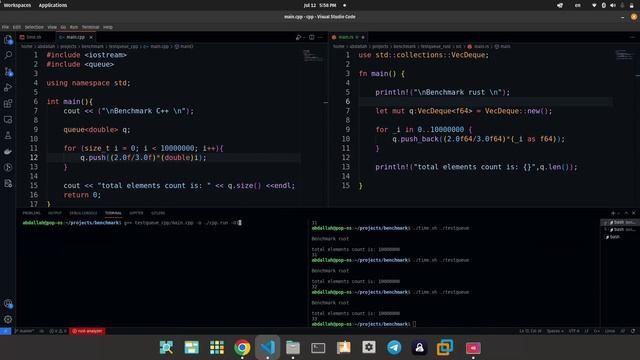Open the View menu
Viewport: 640px width, 360px height.
tap(52, 27)
